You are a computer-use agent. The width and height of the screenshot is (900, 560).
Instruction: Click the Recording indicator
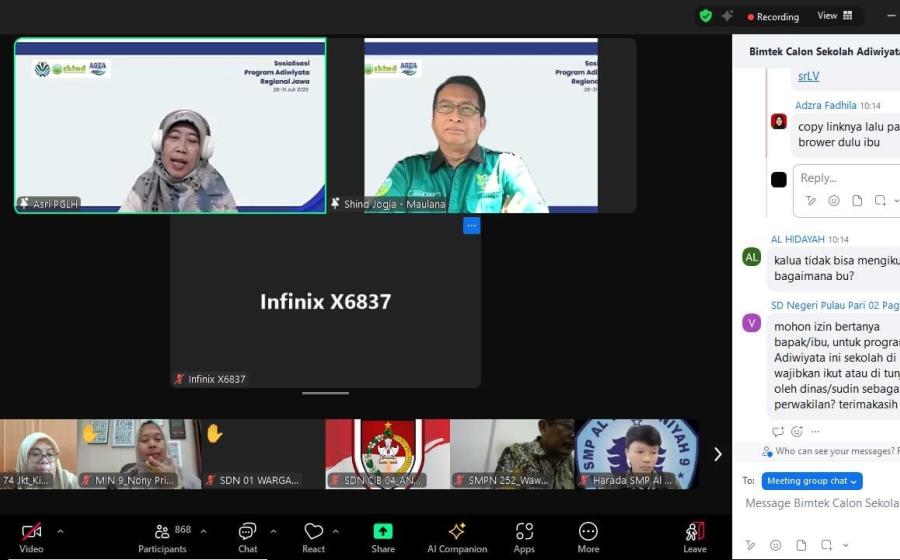coord(773,17)
